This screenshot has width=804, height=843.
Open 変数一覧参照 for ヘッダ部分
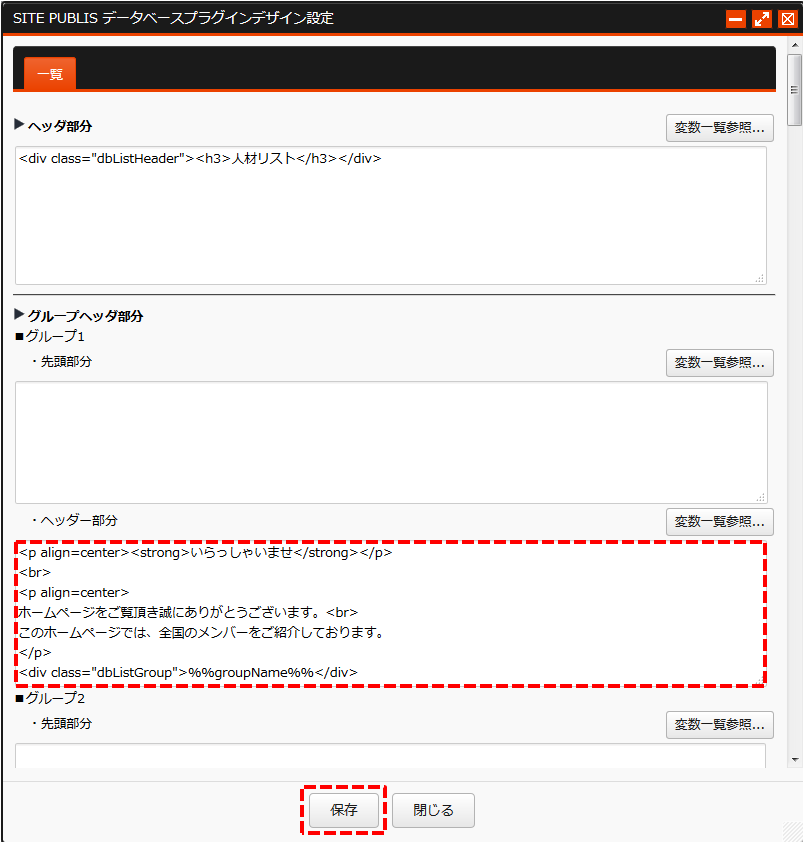click(720, 128)
